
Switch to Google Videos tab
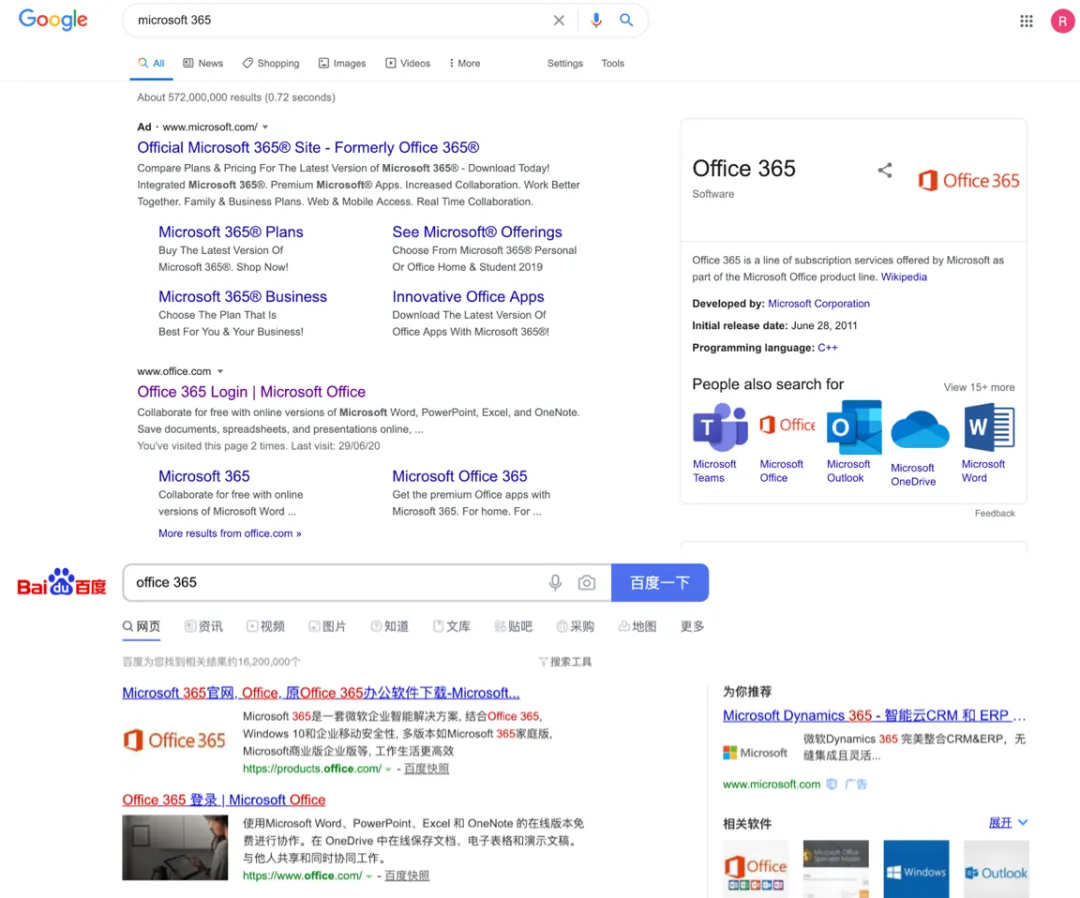pos(408,63)
